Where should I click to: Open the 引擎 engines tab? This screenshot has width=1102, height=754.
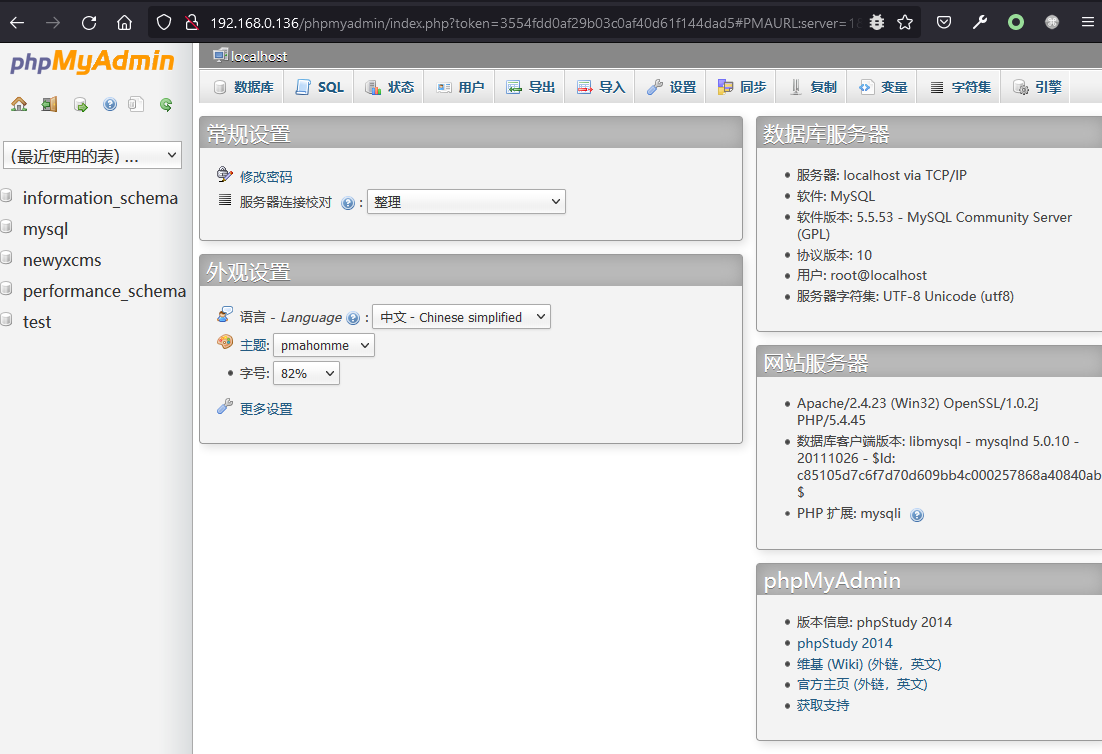[x=1037, y=87]
